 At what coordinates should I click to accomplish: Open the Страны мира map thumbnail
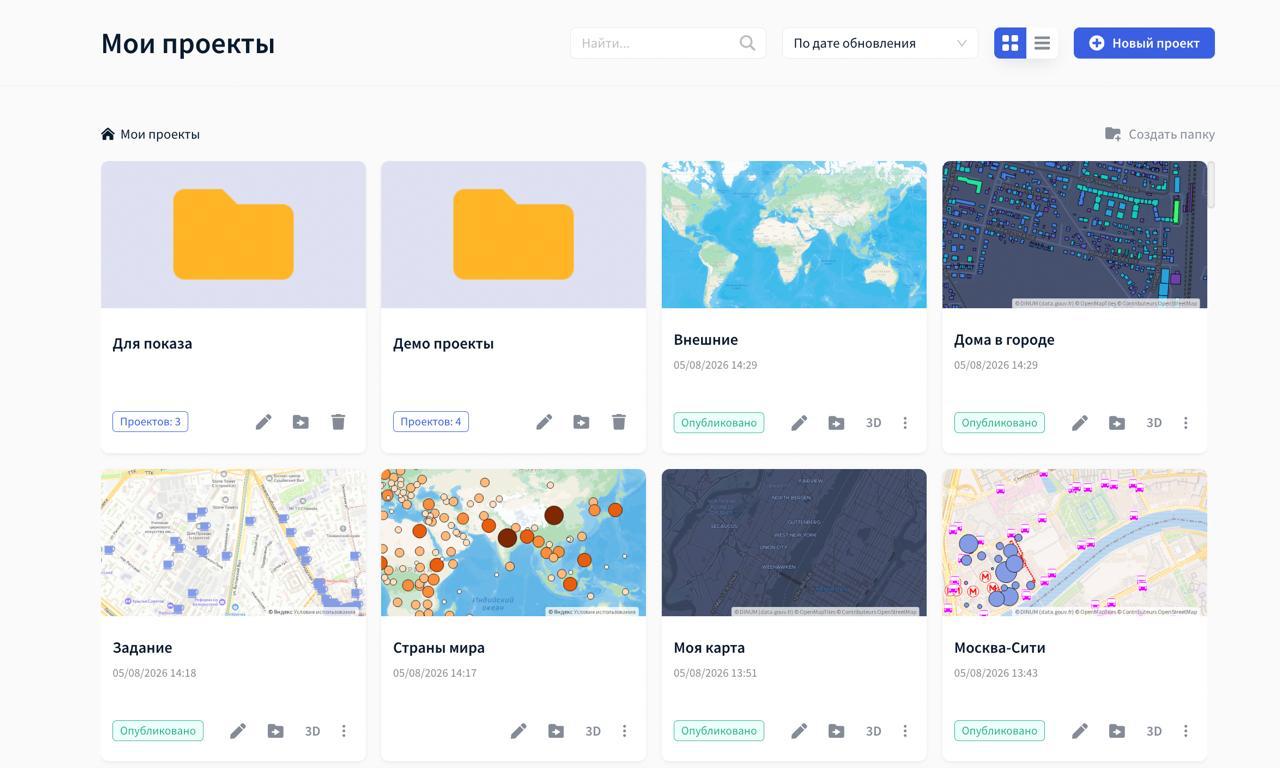pos(513,543)
